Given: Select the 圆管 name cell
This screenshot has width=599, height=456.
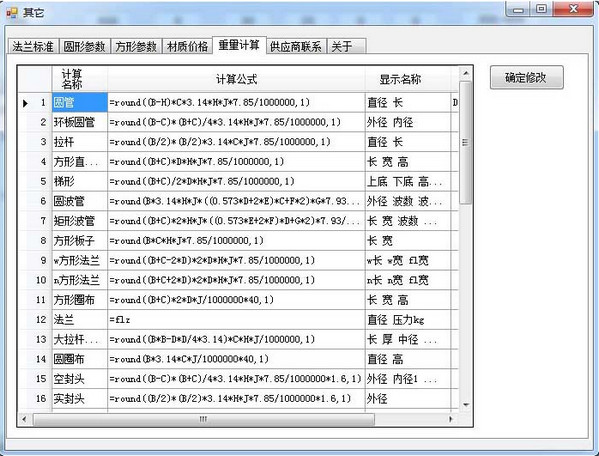Looking at the screenshot, I should (x=80, y=102).
